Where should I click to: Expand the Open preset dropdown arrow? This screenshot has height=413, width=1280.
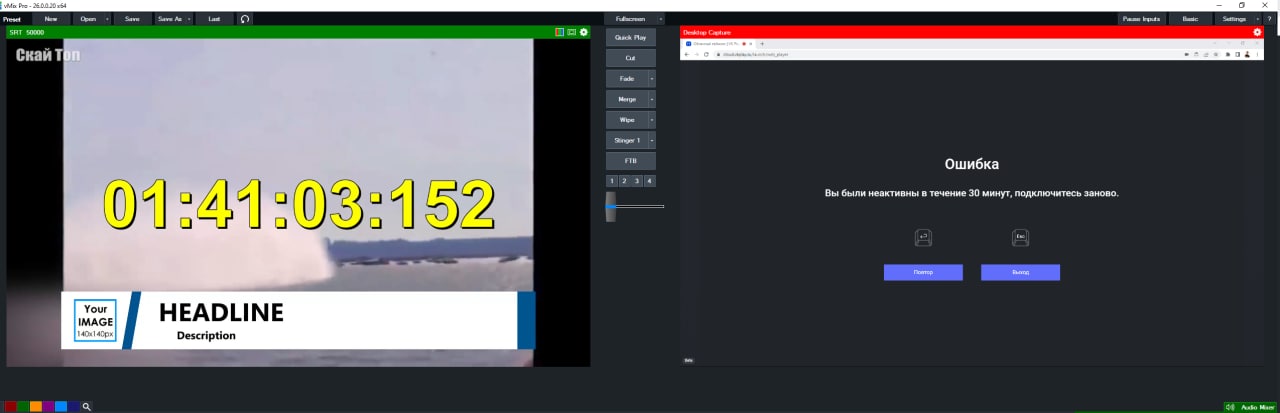pos(107,18)
